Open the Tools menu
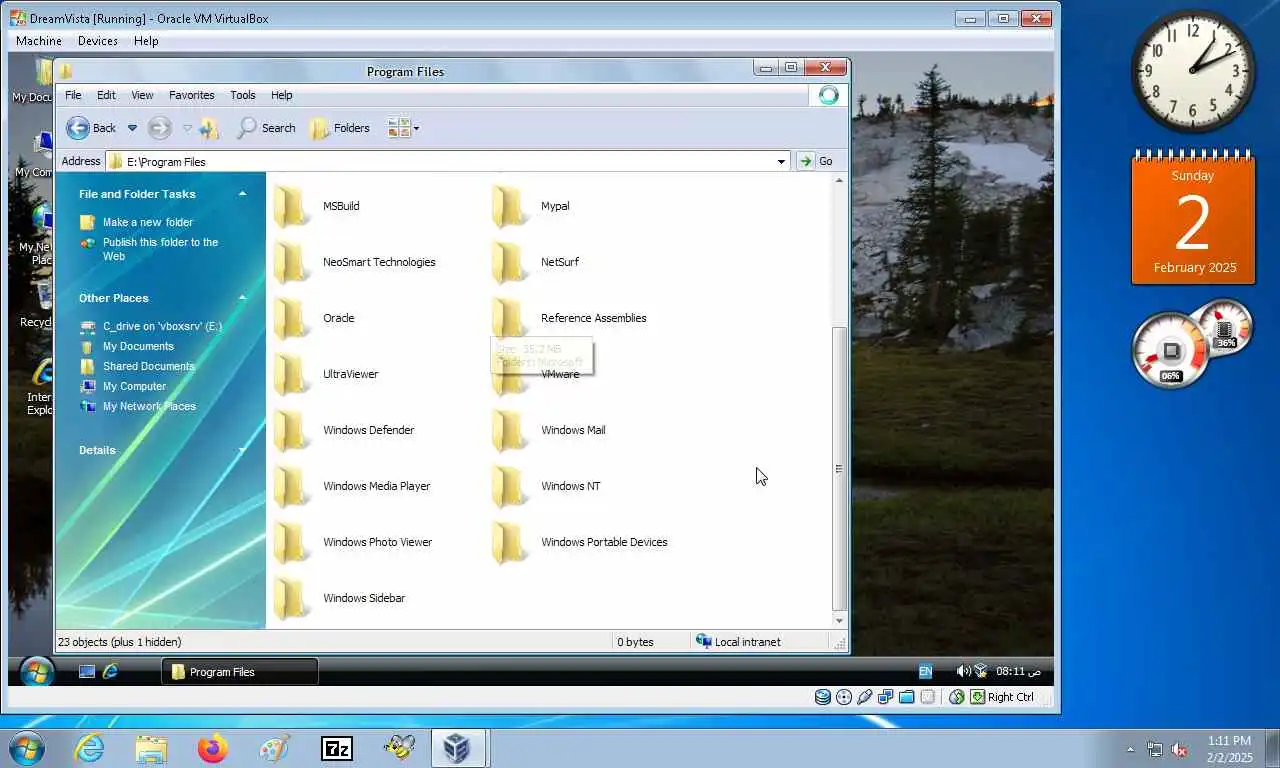Image resolution: width=1280 pixels, height=768 pixels. click(243, 95)
